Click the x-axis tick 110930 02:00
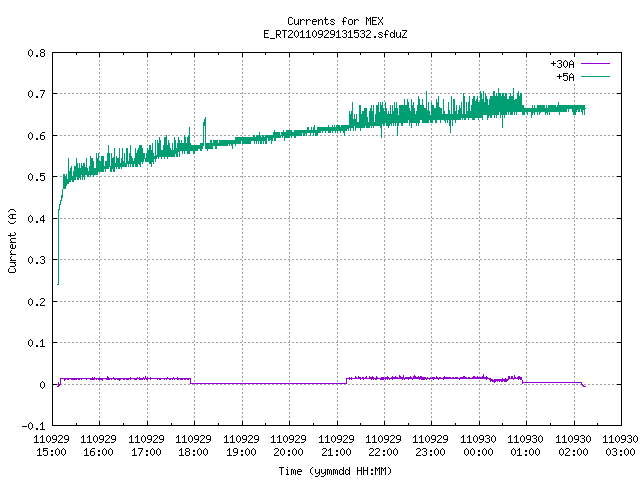This screenshot has height=480, width=640. pyautogui.click(x=573, y=446)
